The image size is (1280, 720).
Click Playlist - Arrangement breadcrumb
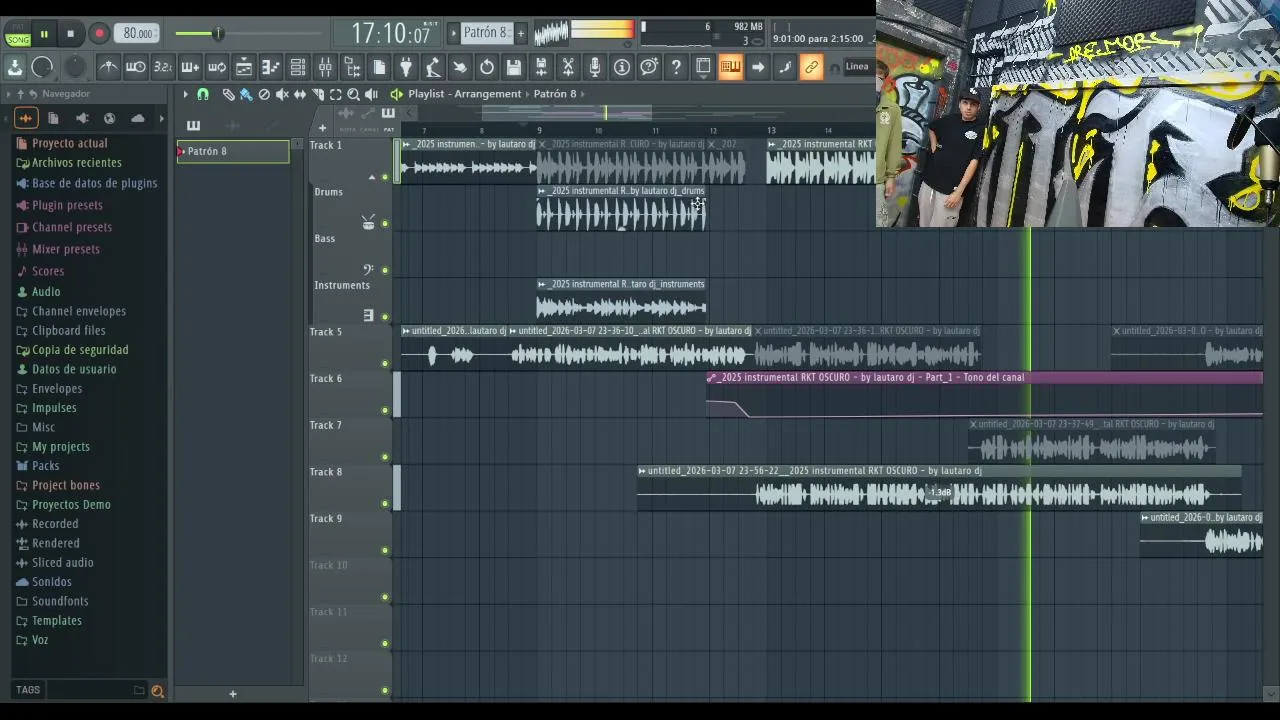click(x=465, y=94)
